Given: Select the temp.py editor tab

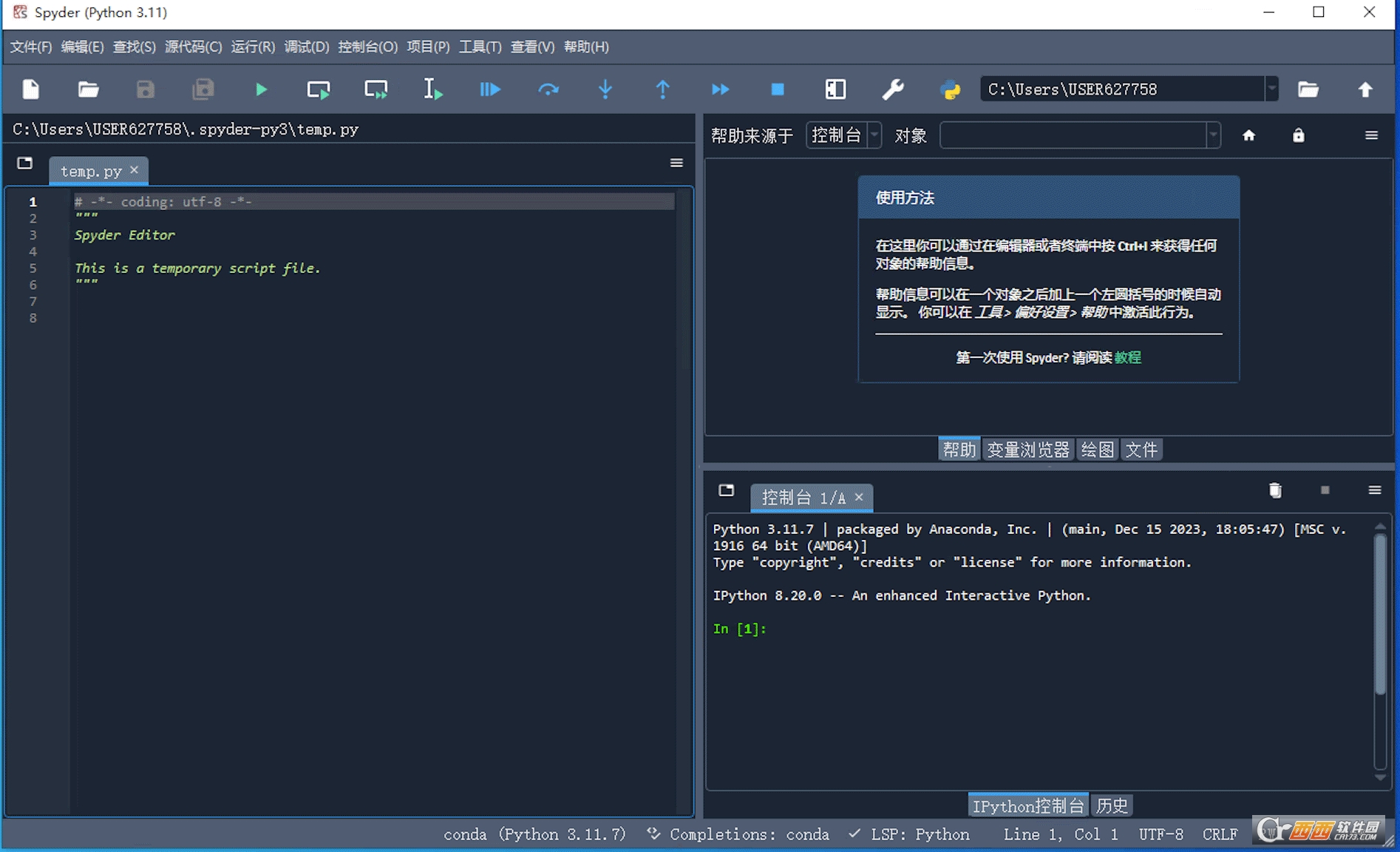Looking at the screenshot, I should (91, 171).
